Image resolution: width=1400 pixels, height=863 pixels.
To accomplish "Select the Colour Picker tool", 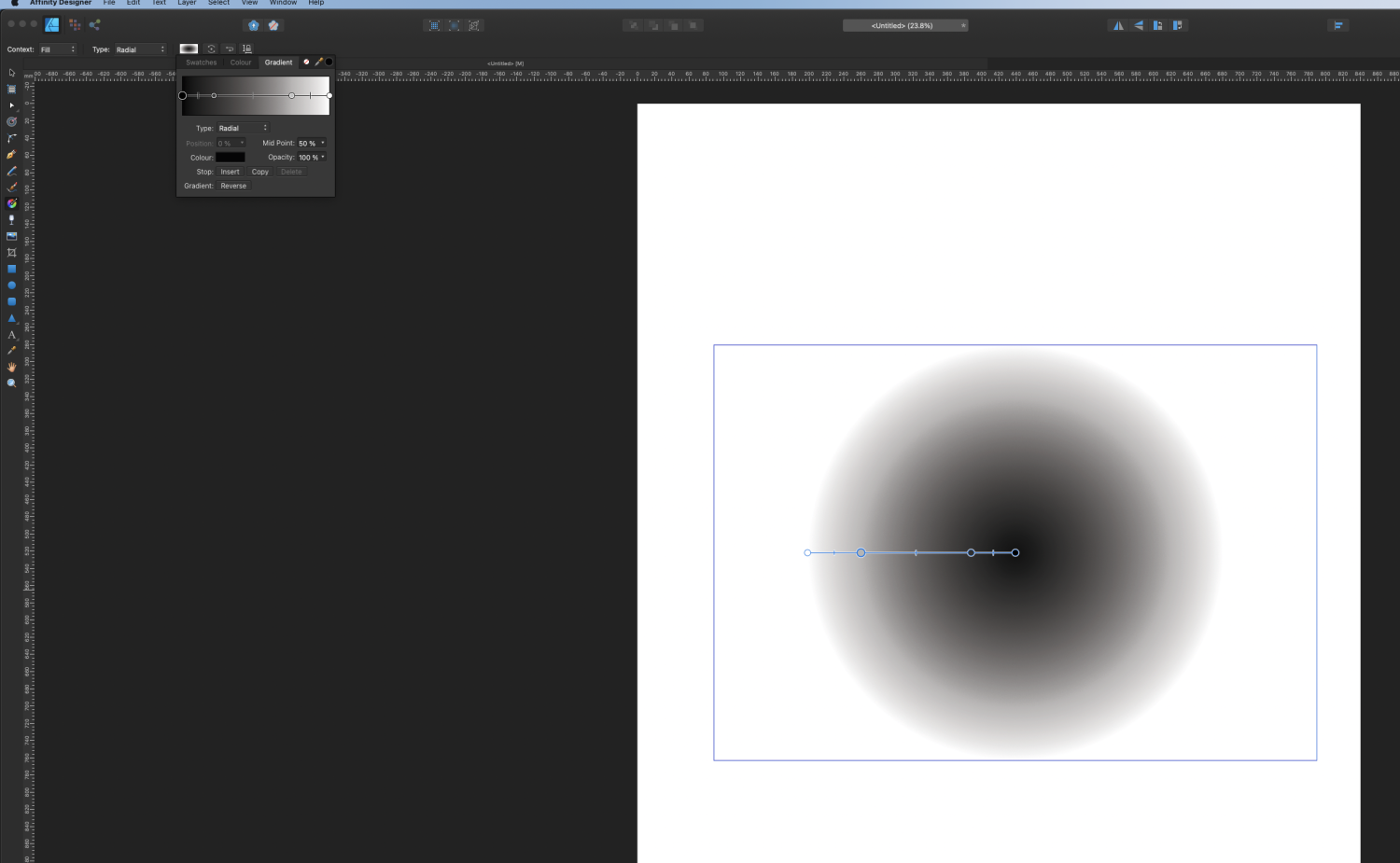I will coord(11,351).
